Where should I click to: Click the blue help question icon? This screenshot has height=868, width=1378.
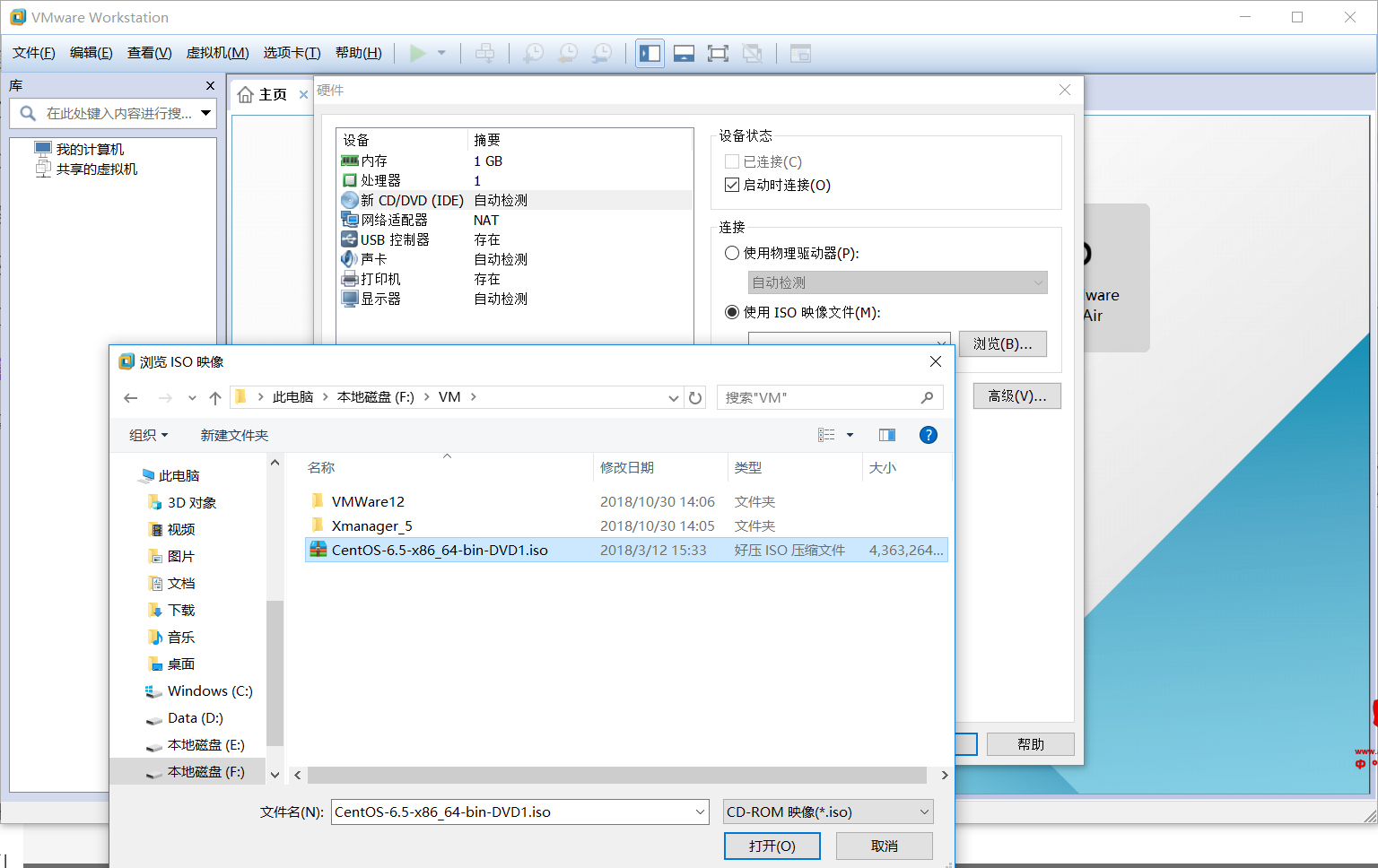[929, 435]
